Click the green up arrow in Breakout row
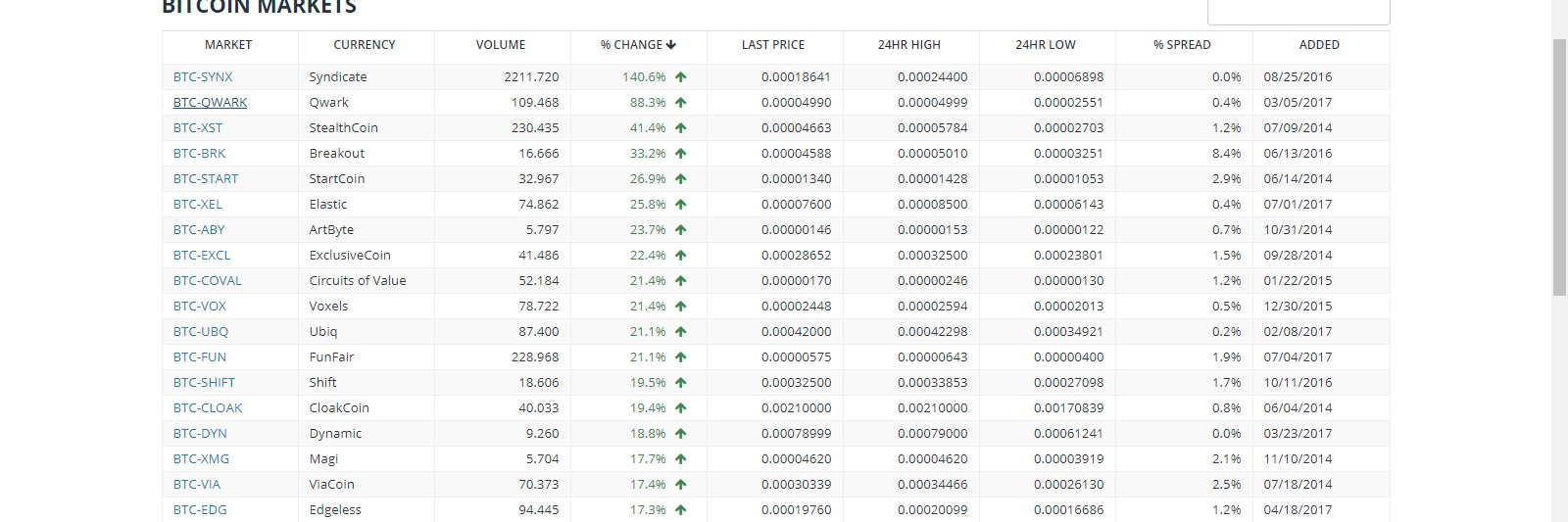This screenshot has width=1568, height=522. 680,153
